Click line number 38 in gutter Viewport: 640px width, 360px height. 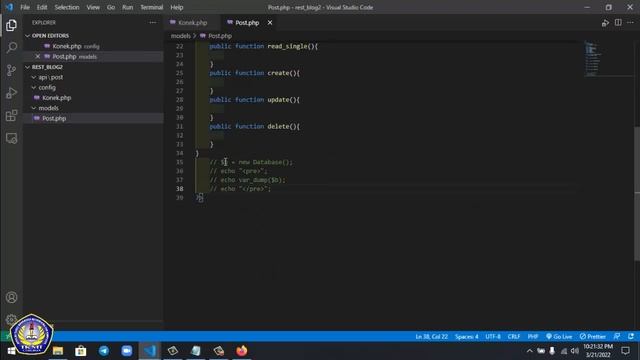click(x=180, y=189)
